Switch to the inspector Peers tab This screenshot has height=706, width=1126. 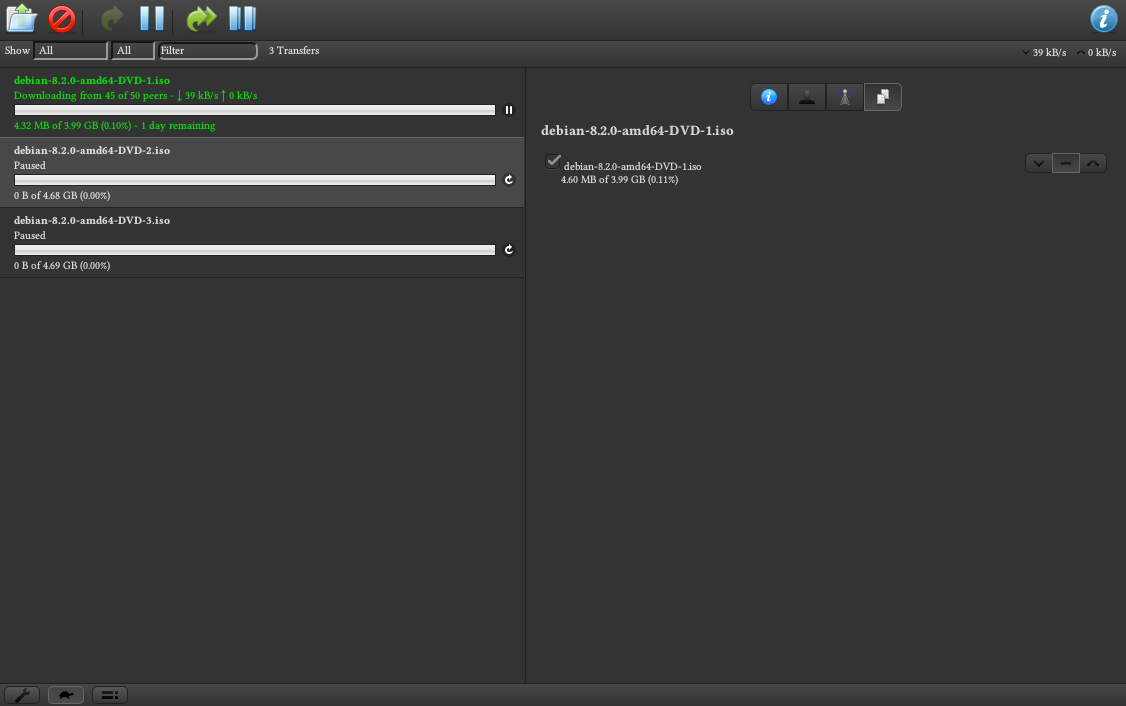coord(807,97)
